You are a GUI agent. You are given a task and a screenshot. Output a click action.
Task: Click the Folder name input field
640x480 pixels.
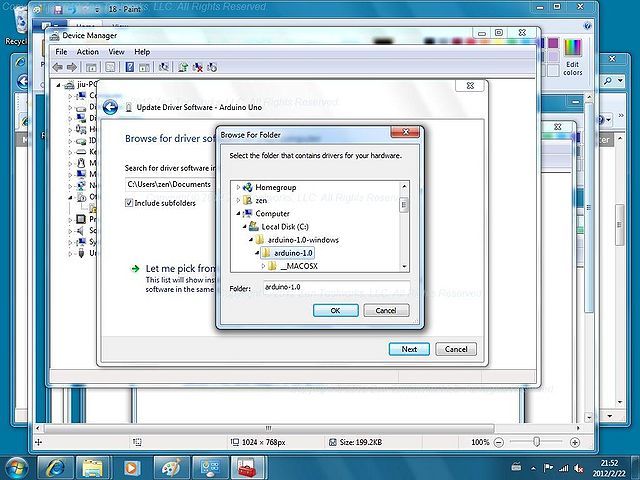336,287
